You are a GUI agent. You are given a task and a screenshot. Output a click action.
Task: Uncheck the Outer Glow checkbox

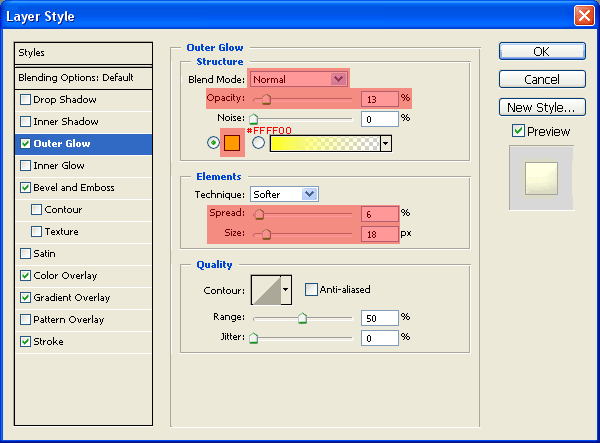(25, 144)
